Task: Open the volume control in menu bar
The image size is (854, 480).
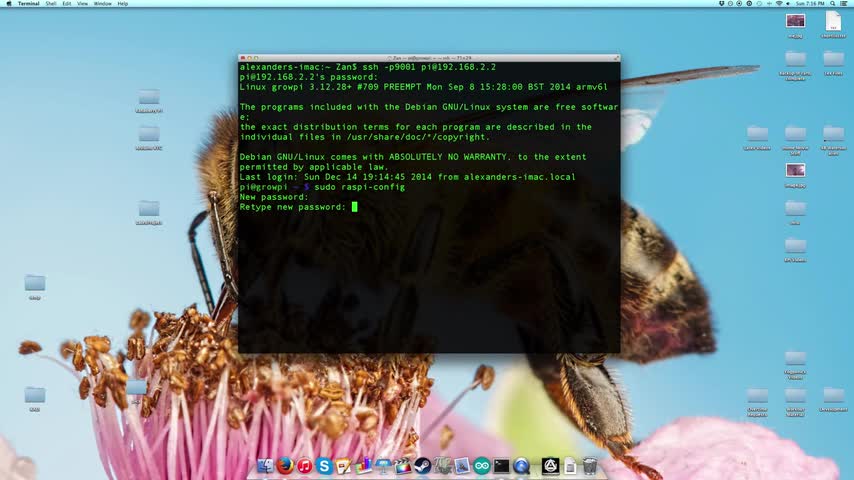Action: click(x=788, y=3)
